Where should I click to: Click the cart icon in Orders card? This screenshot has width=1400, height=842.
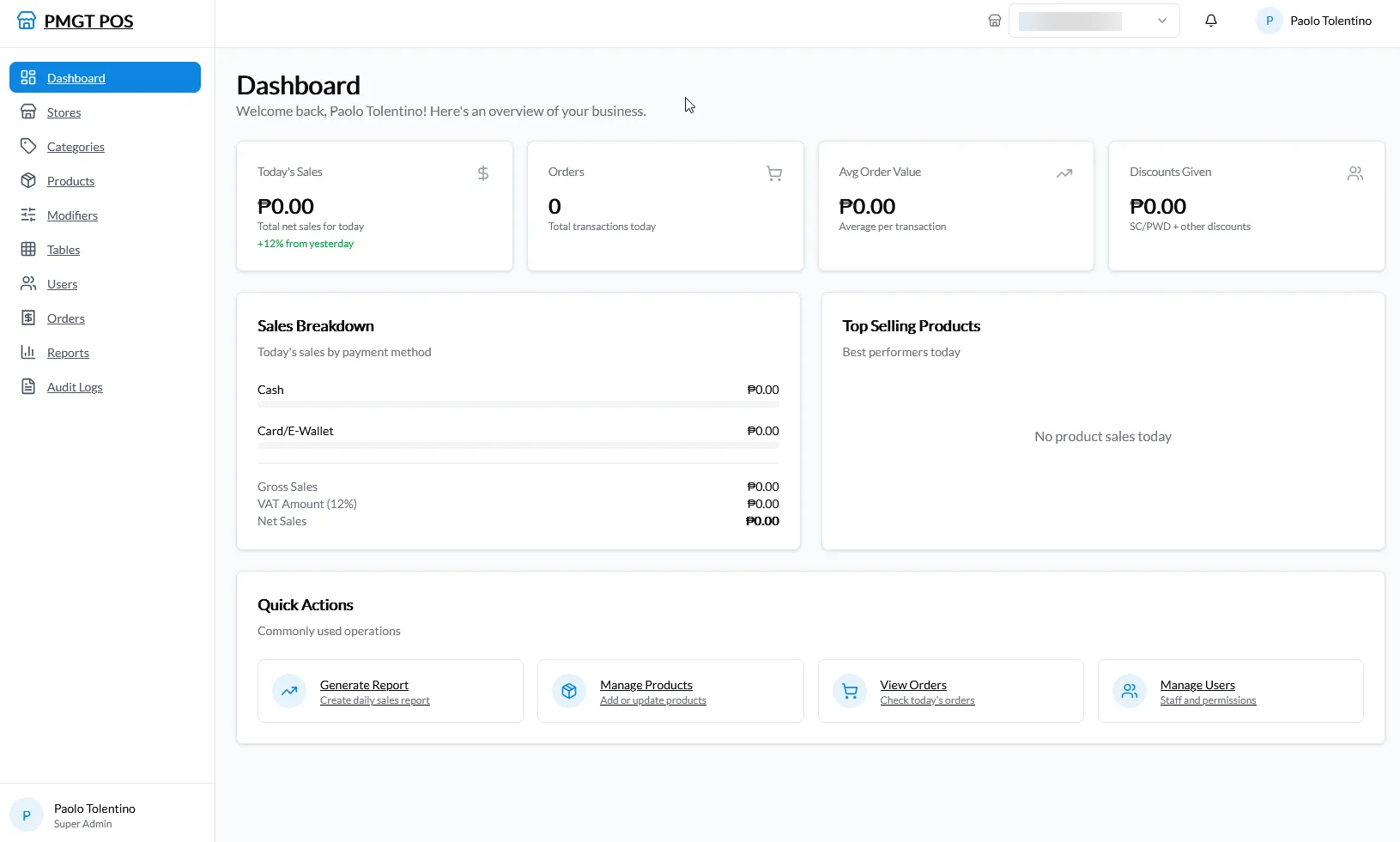point(774,173)
